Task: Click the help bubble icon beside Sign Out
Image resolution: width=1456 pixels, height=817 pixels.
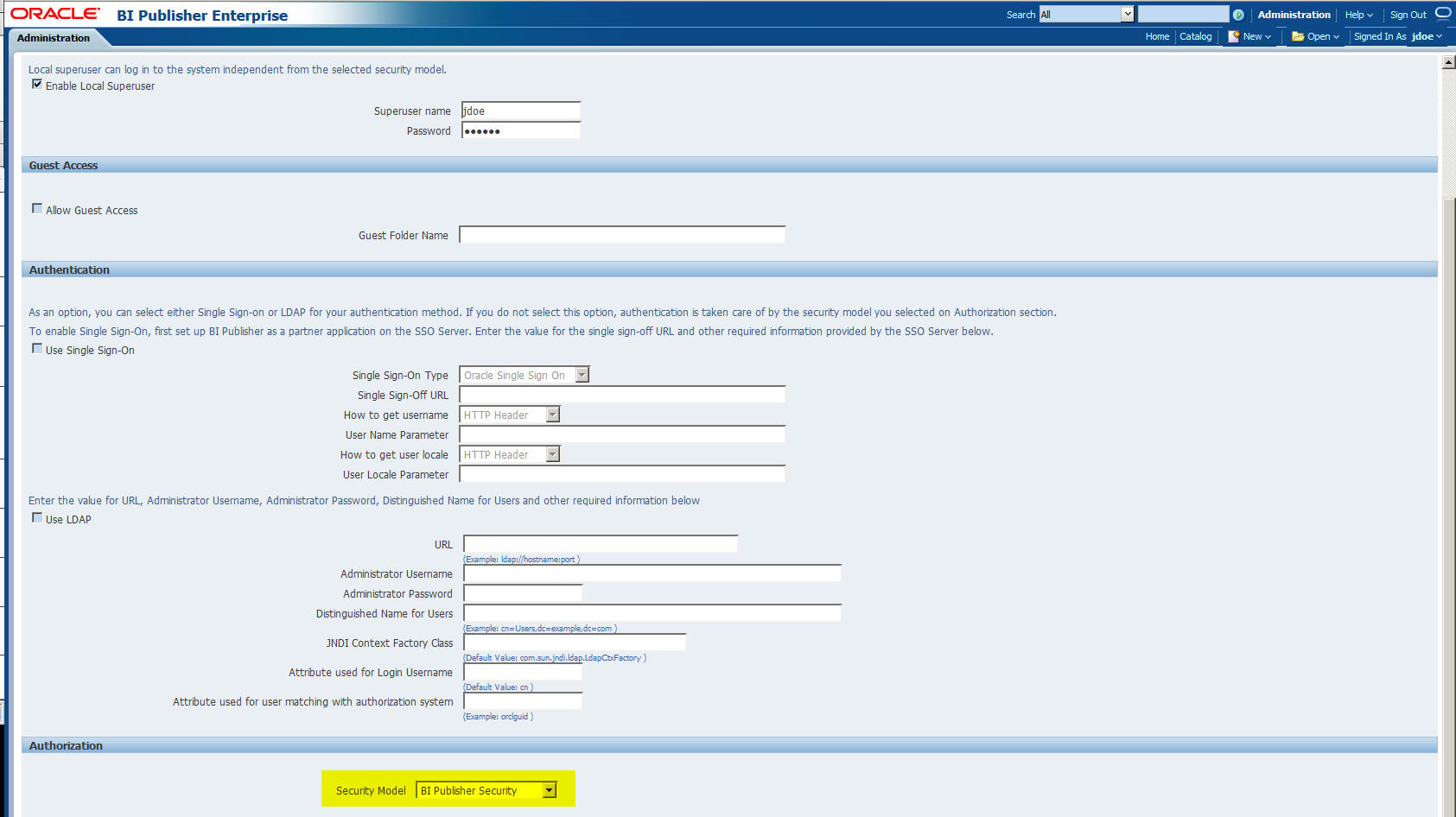Action: point(1443,13)
